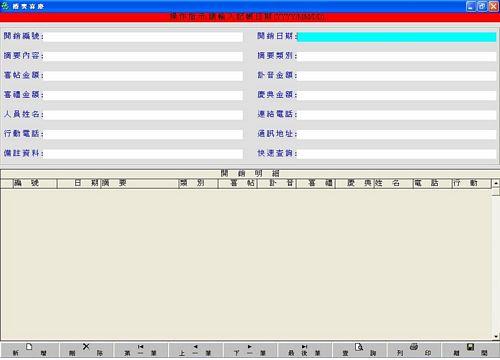Focus the 開銷編號 input field
The height and width of the screenshot is (360, 500).
click(143, 37)
